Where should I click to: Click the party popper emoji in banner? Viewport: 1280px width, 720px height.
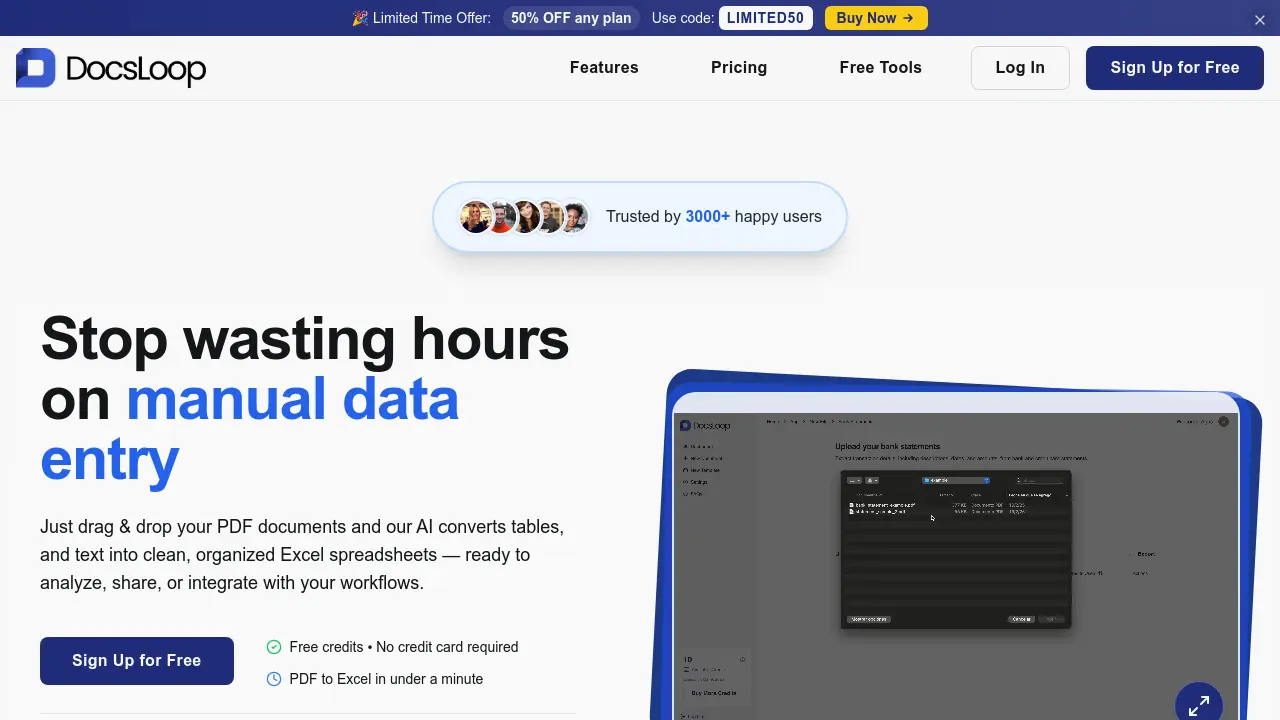click(360, 18)
